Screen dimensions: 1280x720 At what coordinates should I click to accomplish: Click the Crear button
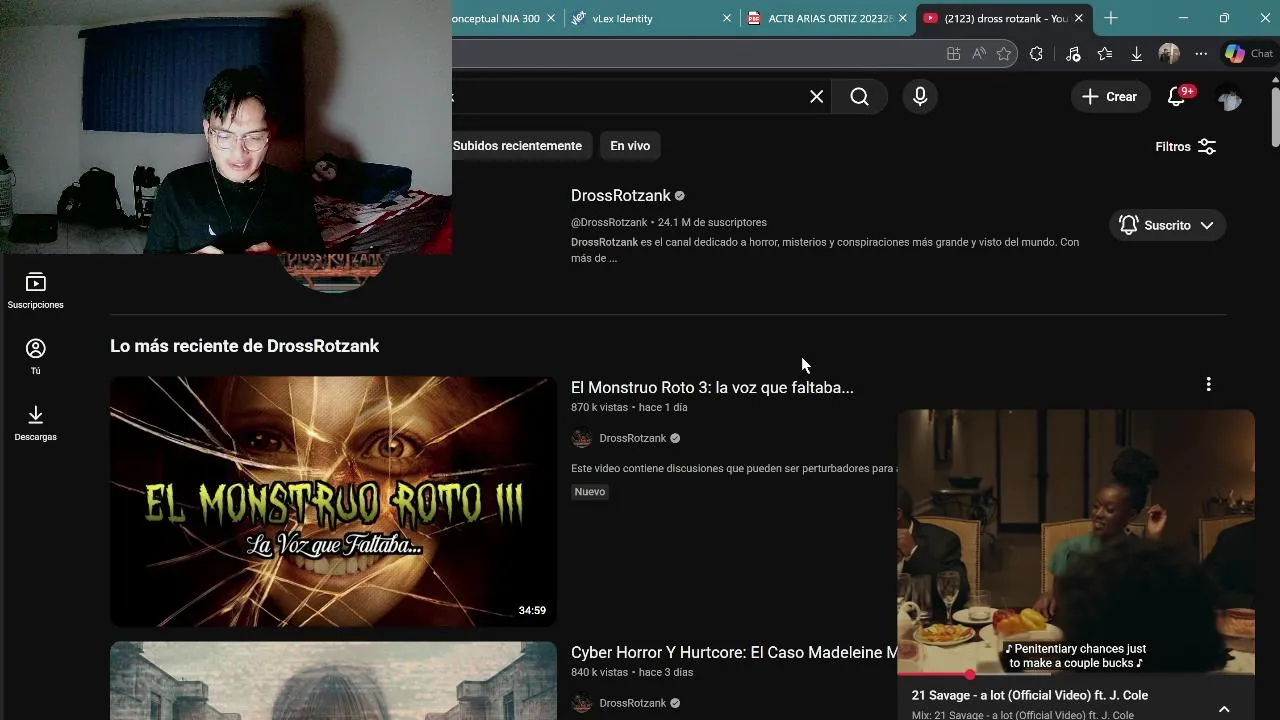tap(1110, 97)
